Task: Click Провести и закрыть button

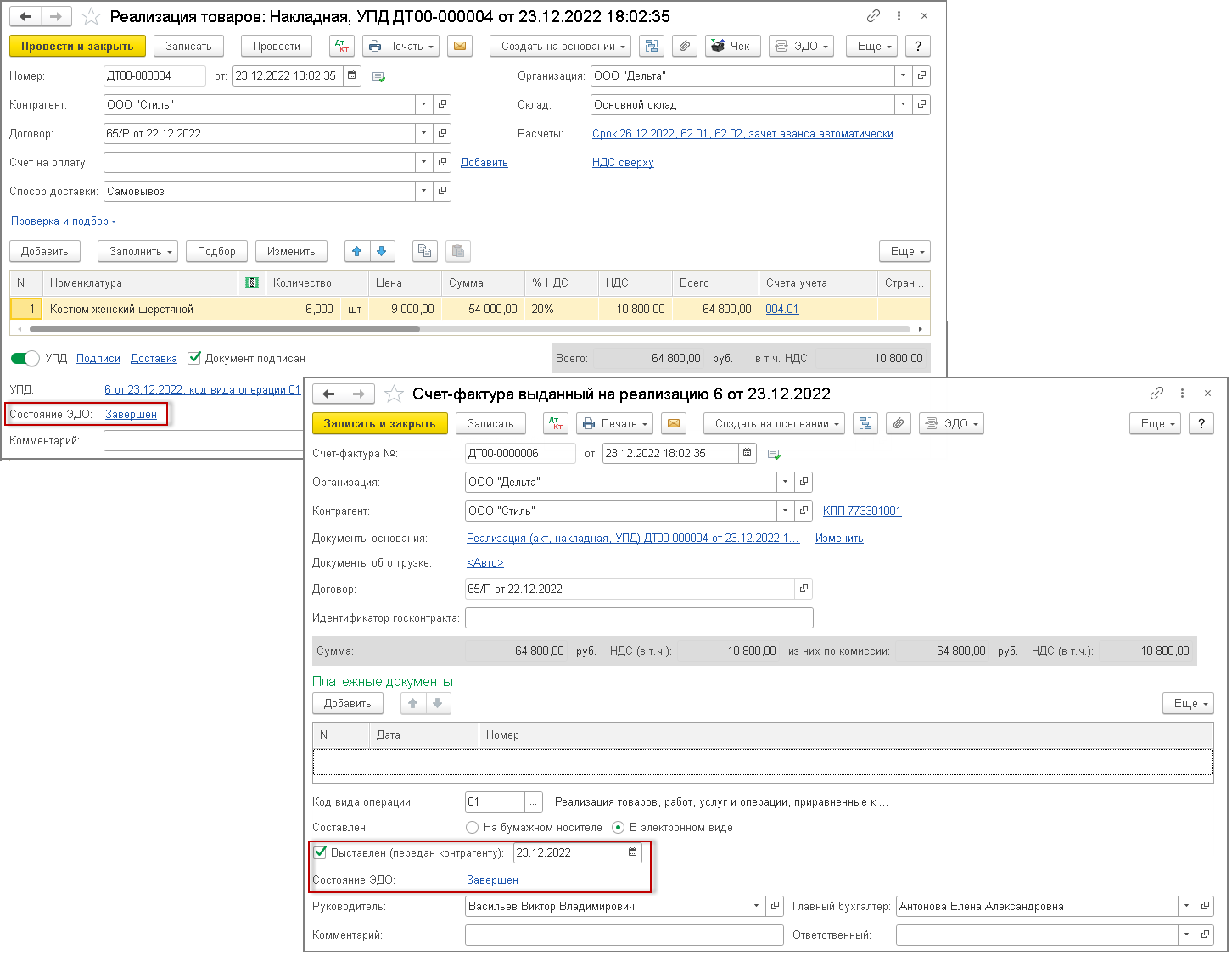Action: pos(77,46)
